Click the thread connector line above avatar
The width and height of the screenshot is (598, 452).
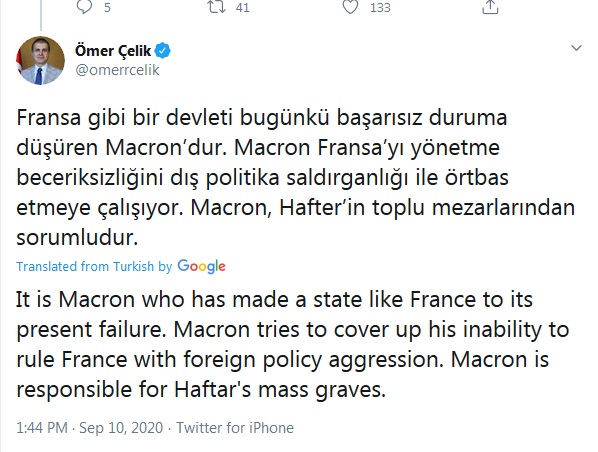click(x=41, y=15)
